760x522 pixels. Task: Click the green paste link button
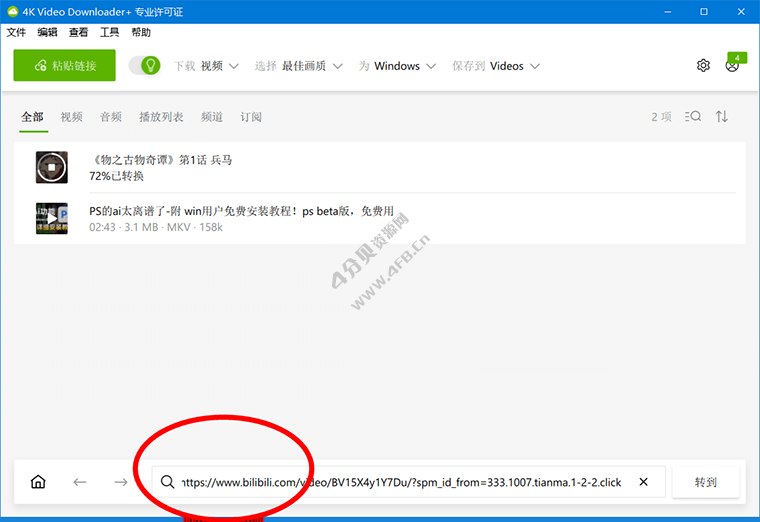tap(64, 65)
